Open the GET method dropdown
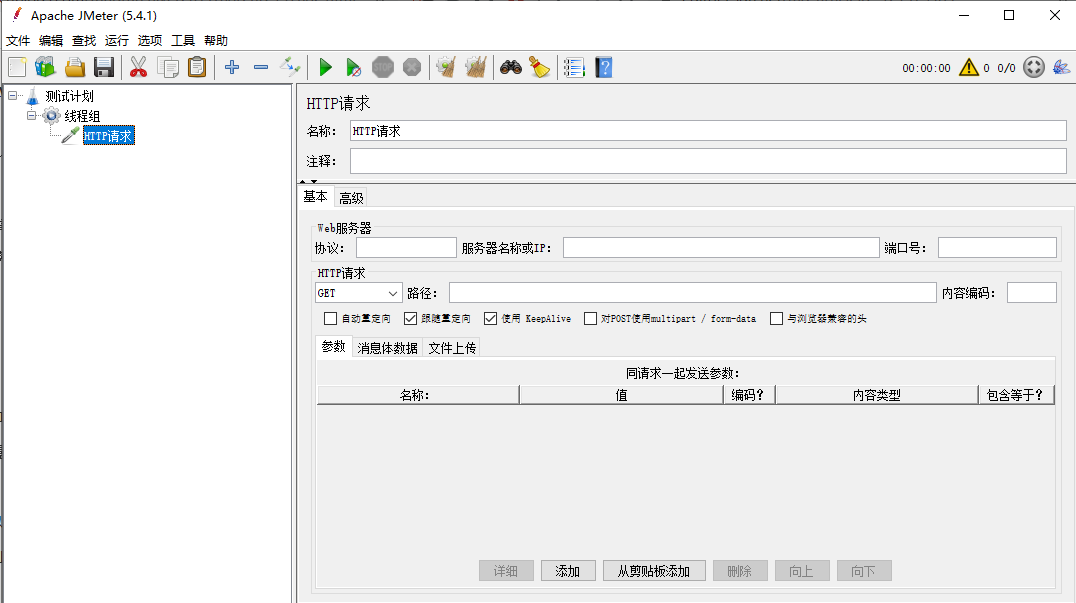The width and height of the screenshot is (1076, 603). 358,293
